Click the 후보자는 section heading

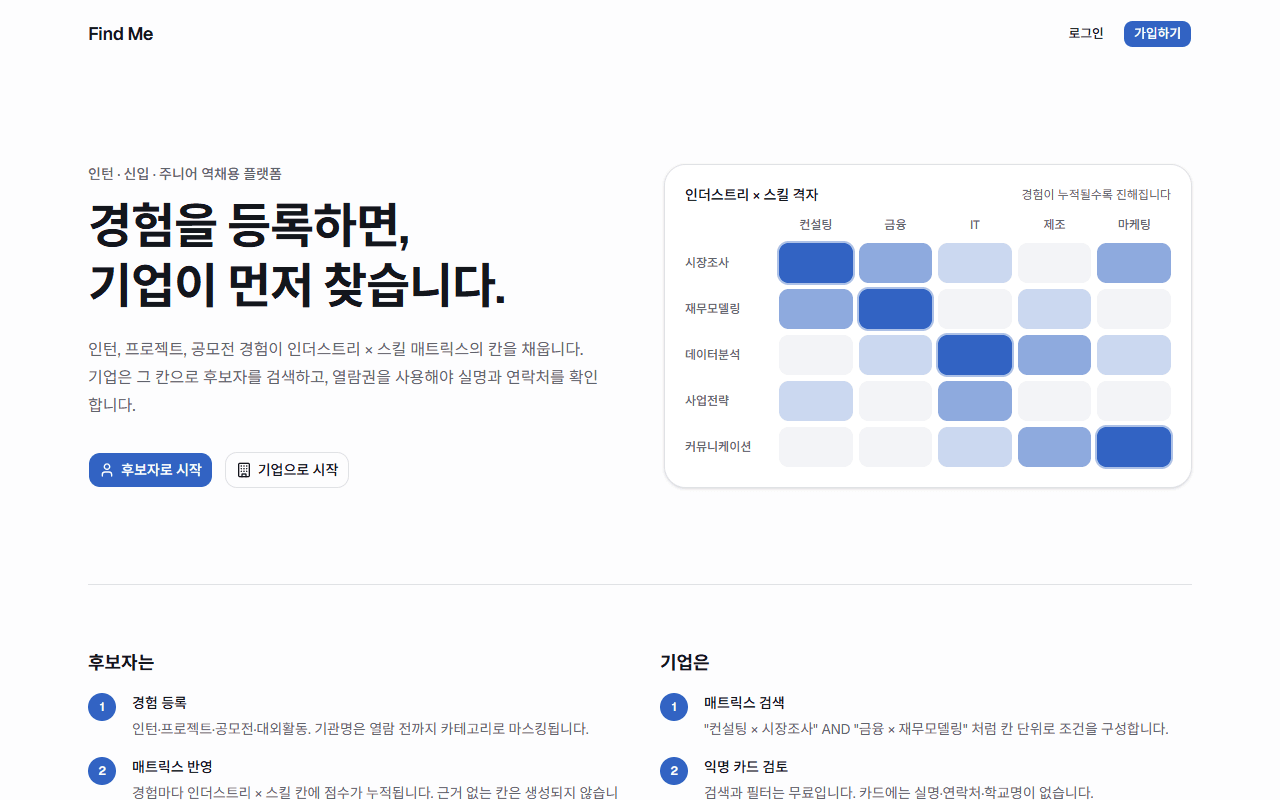coord(121,662)
